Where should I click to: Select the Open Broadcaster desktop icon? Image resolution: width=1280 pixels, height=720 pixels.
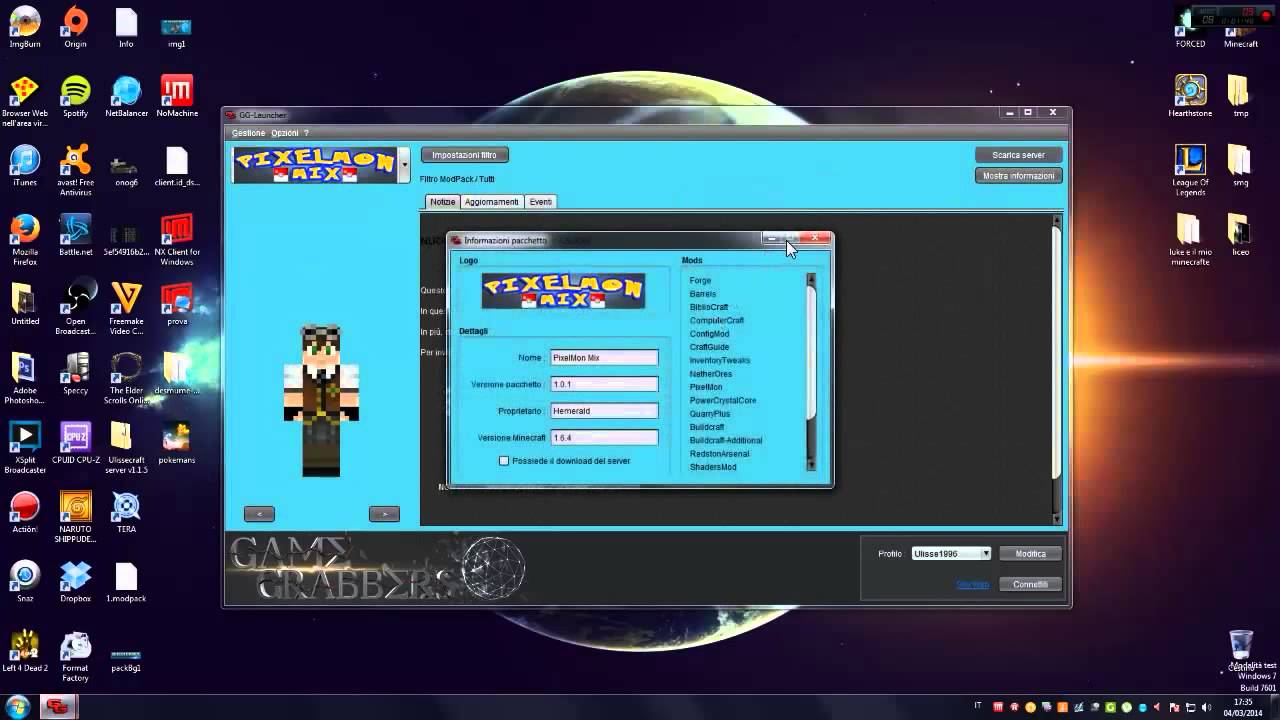click(x=75, y=309)
